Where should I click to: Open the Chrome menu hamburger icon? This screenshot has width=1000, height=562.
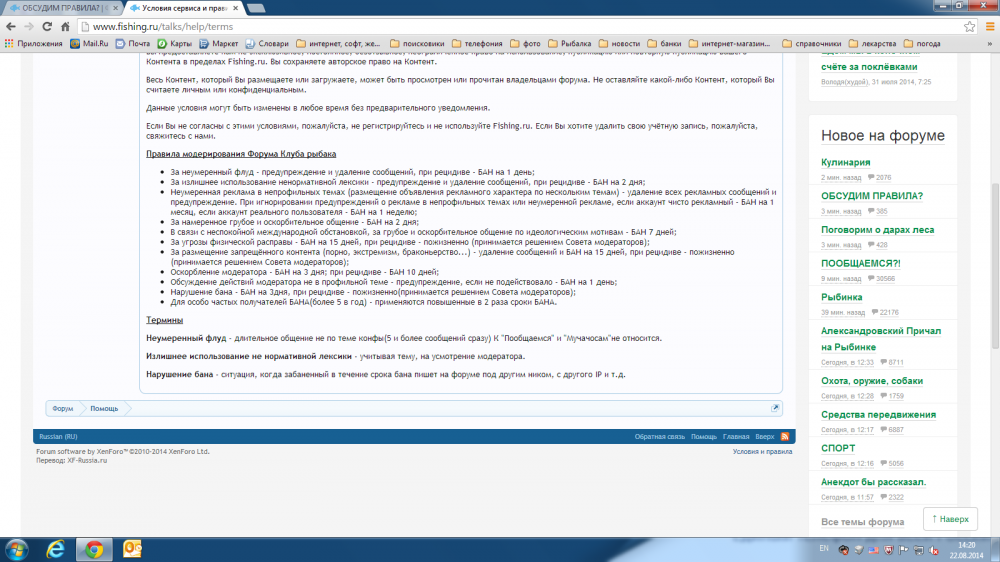pos(987,27)
